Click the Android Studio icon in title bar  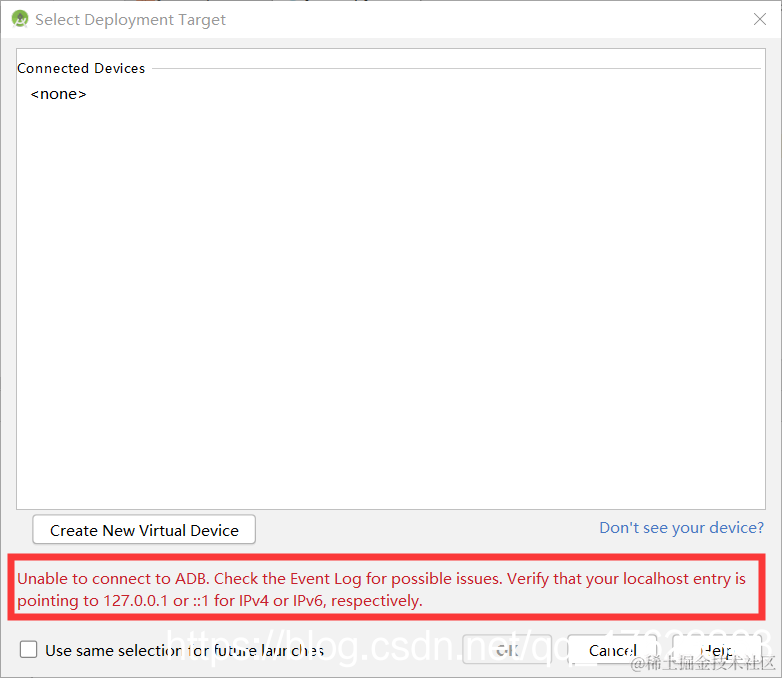tap(20, 19)
